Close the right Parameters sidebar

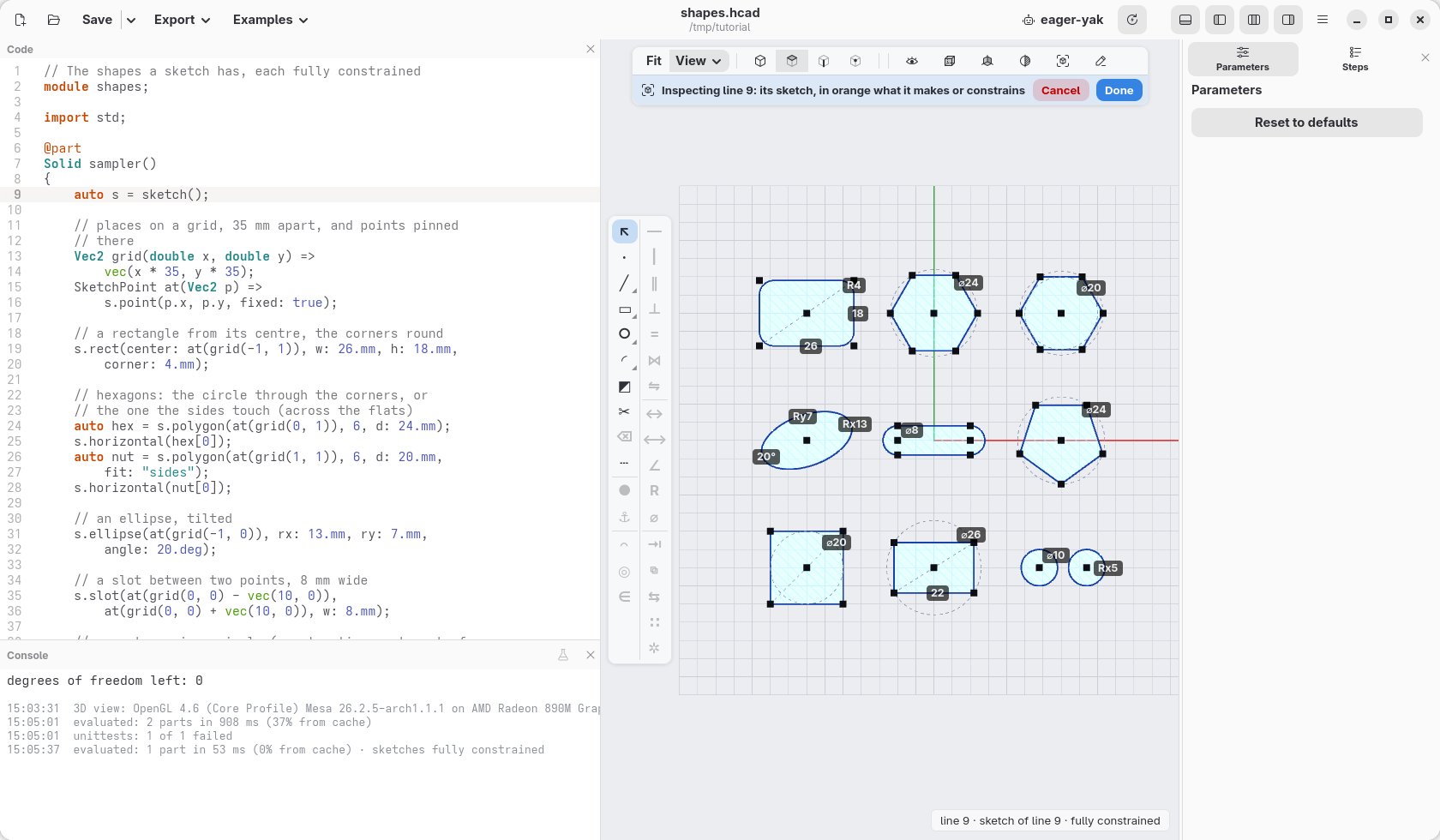(1425, 57)
